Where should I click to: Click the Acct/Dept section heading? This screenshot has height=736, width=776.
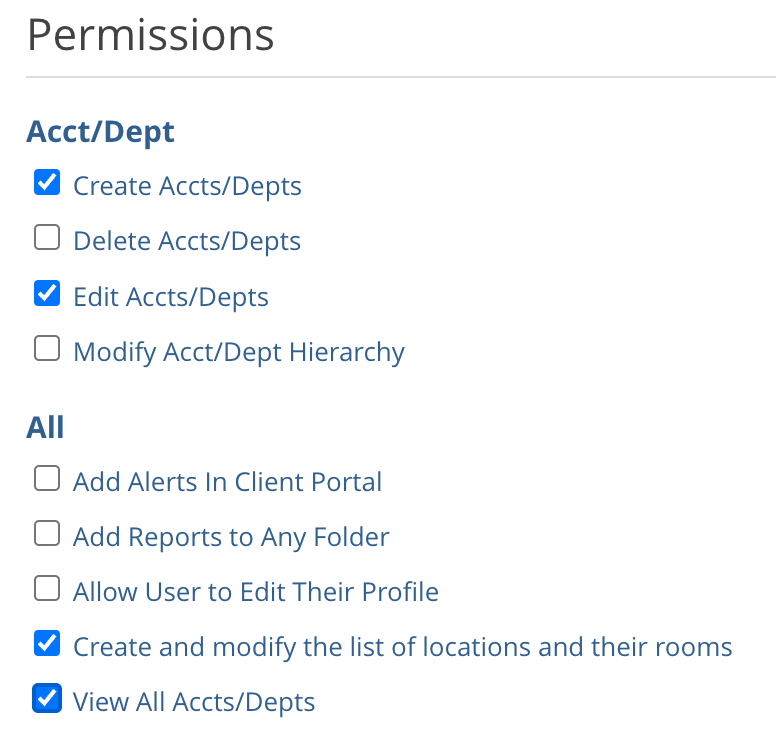[100, 131]
